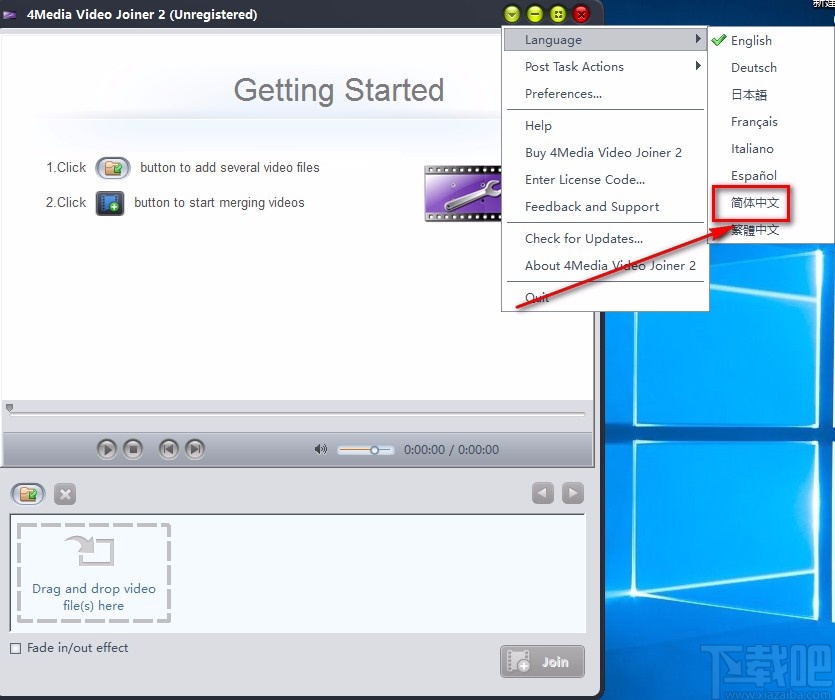
Task: Select the Help menu item
Action: point(605,126)
